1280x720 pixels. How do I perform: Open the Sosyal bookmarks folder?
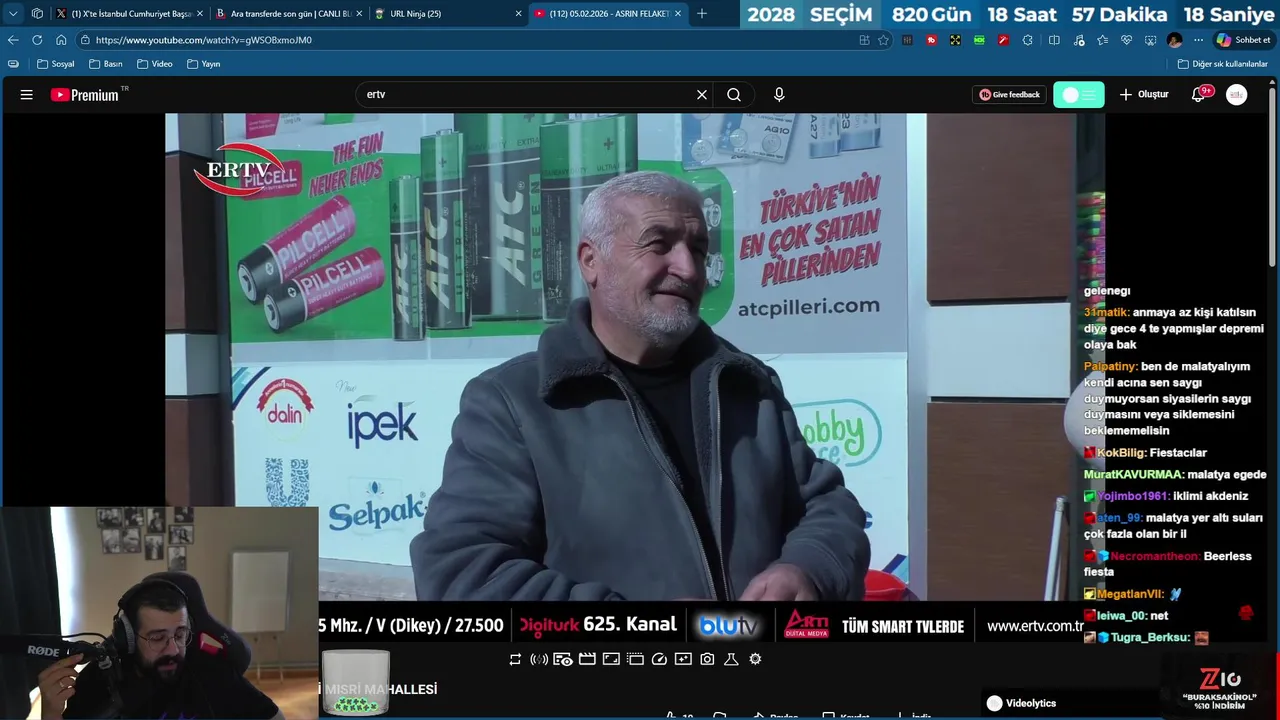tap(56, 64)
